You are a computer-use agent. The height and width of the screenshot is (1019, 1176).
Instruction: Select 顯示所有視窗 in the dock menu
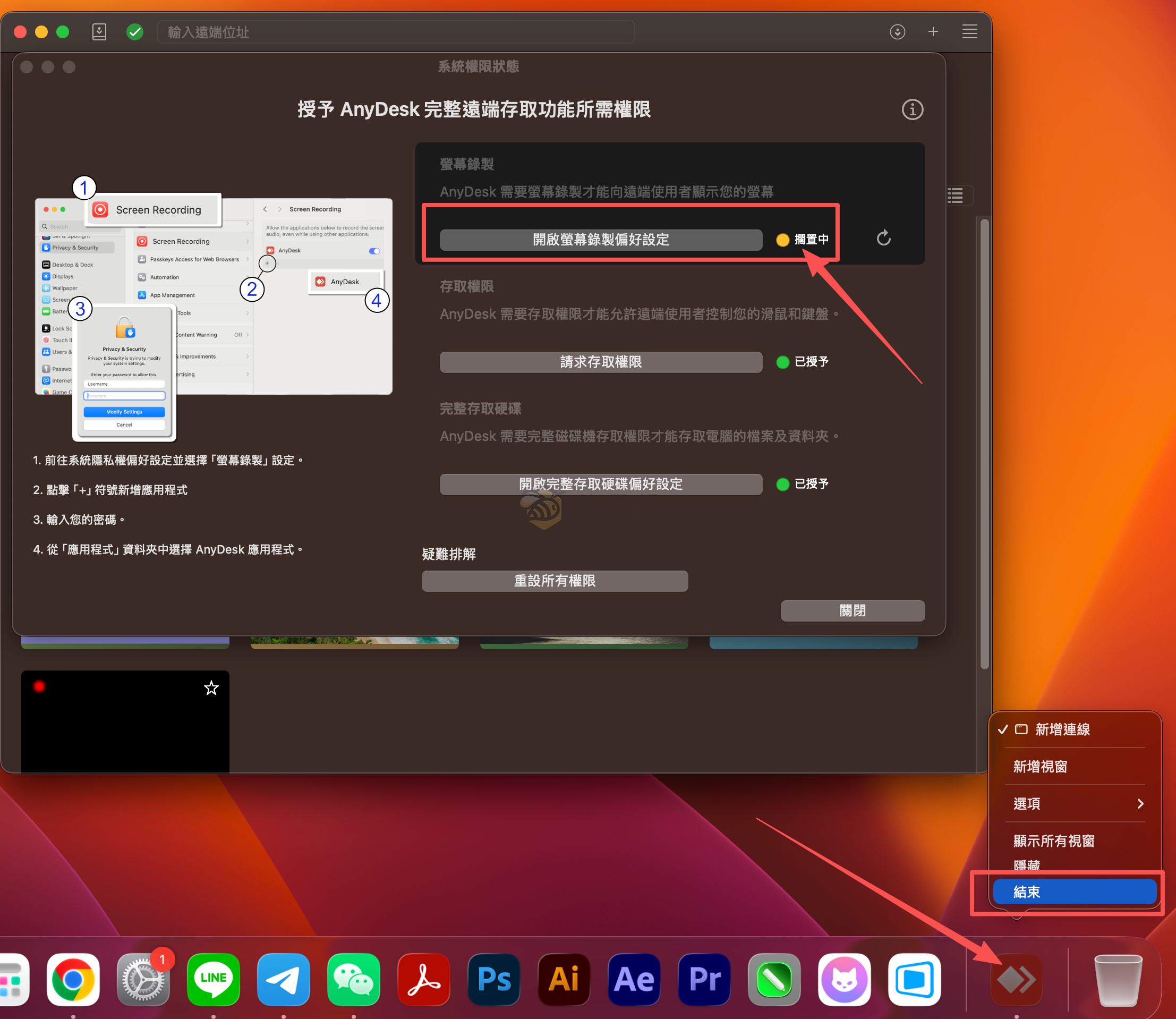pos(1054,840)
